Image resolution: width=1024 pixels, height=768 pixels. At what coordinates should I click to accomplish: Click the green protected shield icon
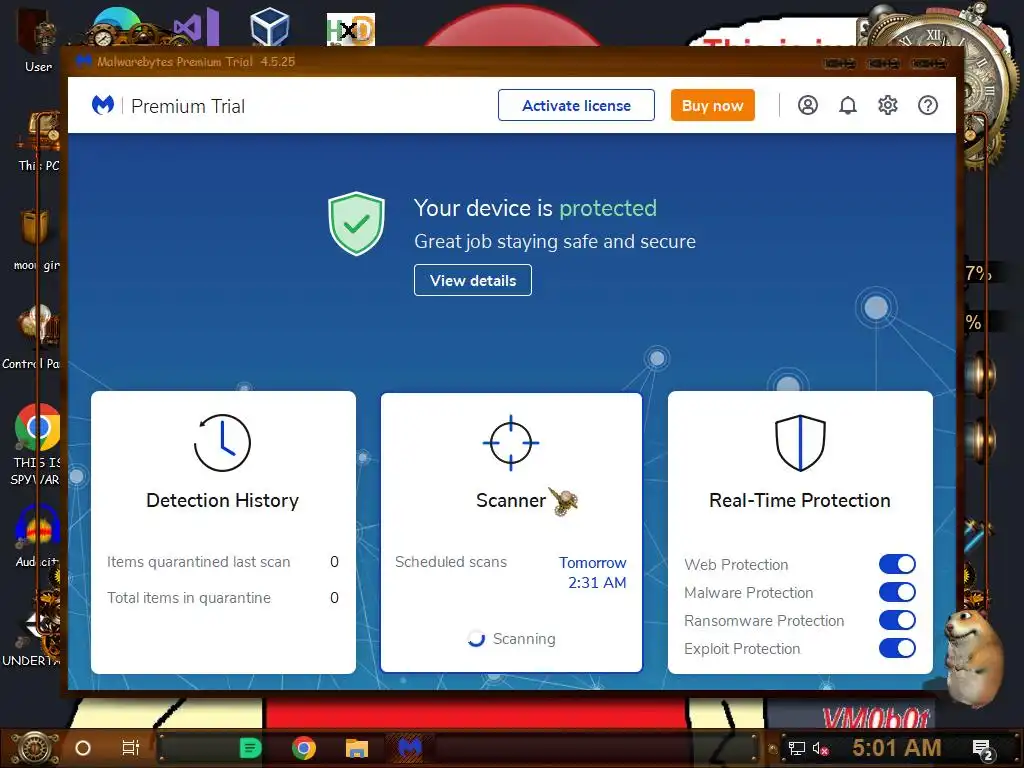coord(356,223)
